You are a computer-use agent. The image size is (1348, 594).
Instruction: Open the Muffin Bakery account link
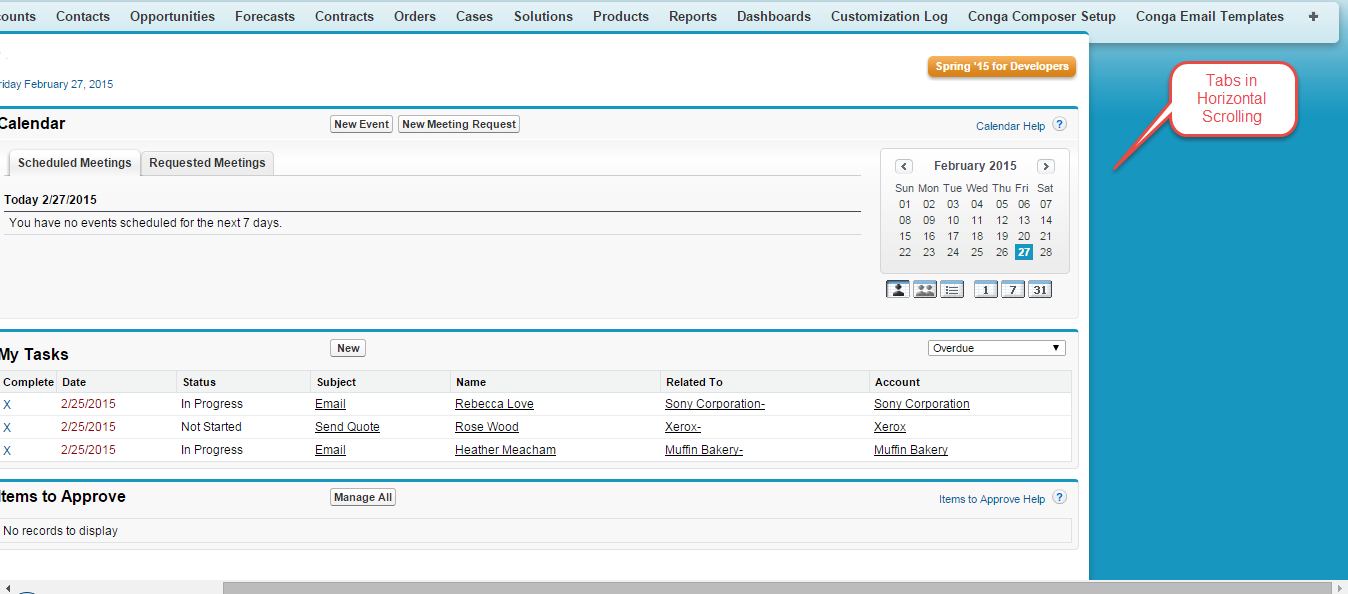[x=911, y=450]
